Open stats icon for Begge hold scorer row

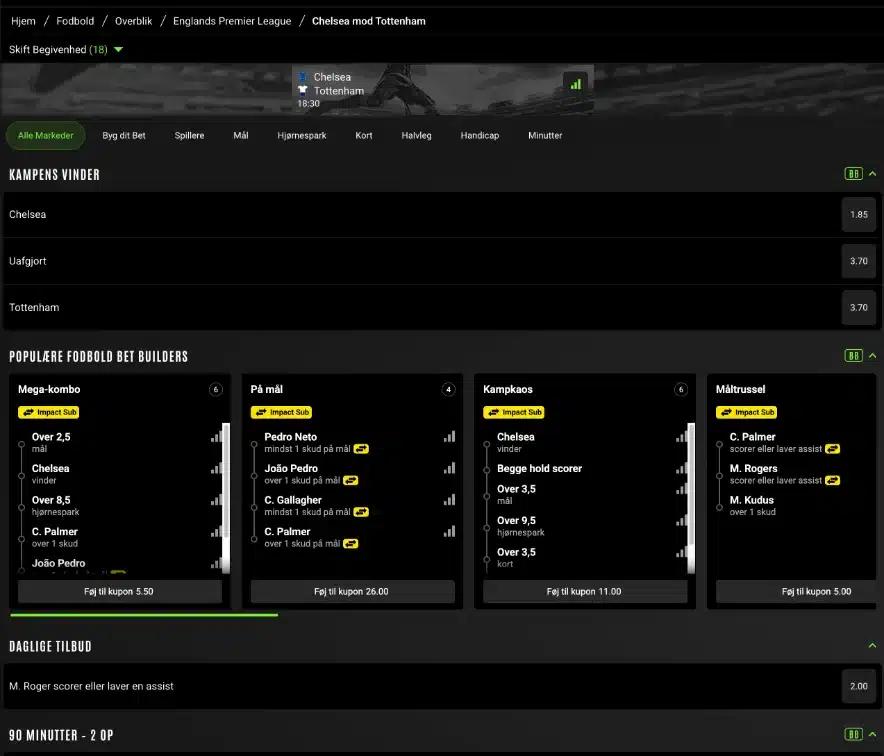pyautogui.click(x=682, y=468)
